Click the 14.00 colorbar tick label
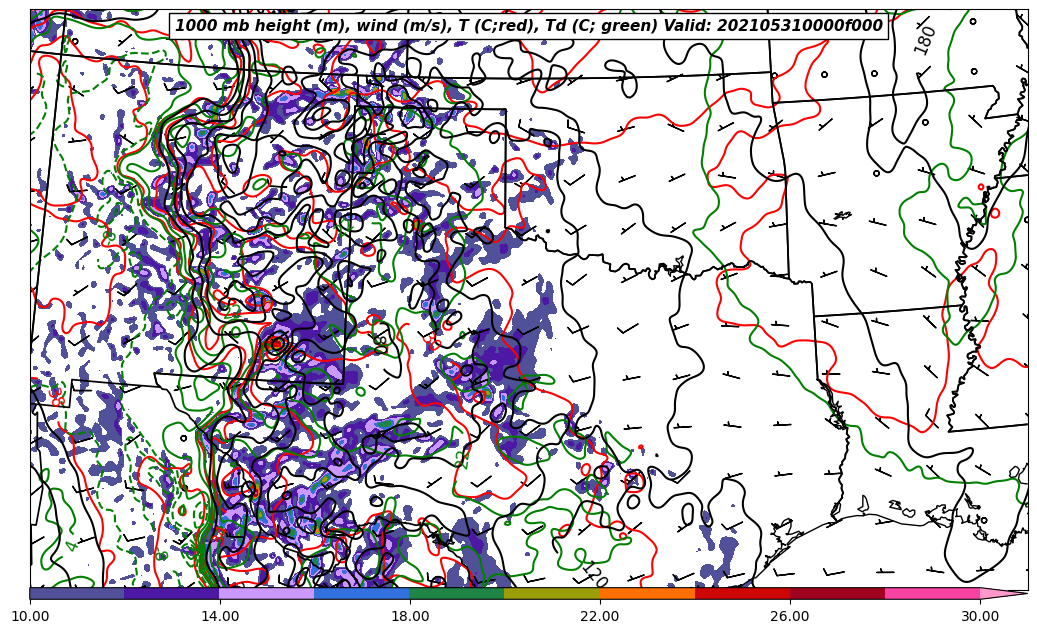 pyautogui.click(x=220, y=616)
